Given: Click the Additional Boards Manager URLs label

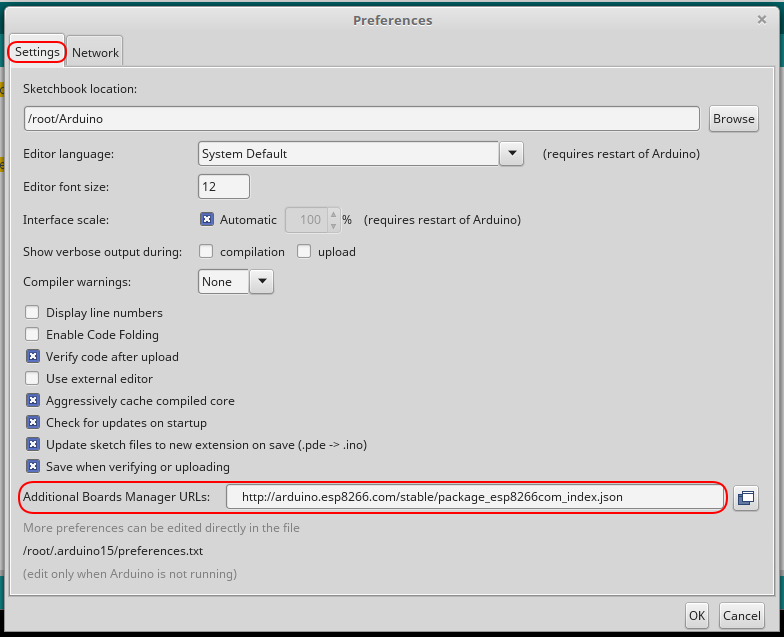Looking at the screenshot, I should pos(116,497).
